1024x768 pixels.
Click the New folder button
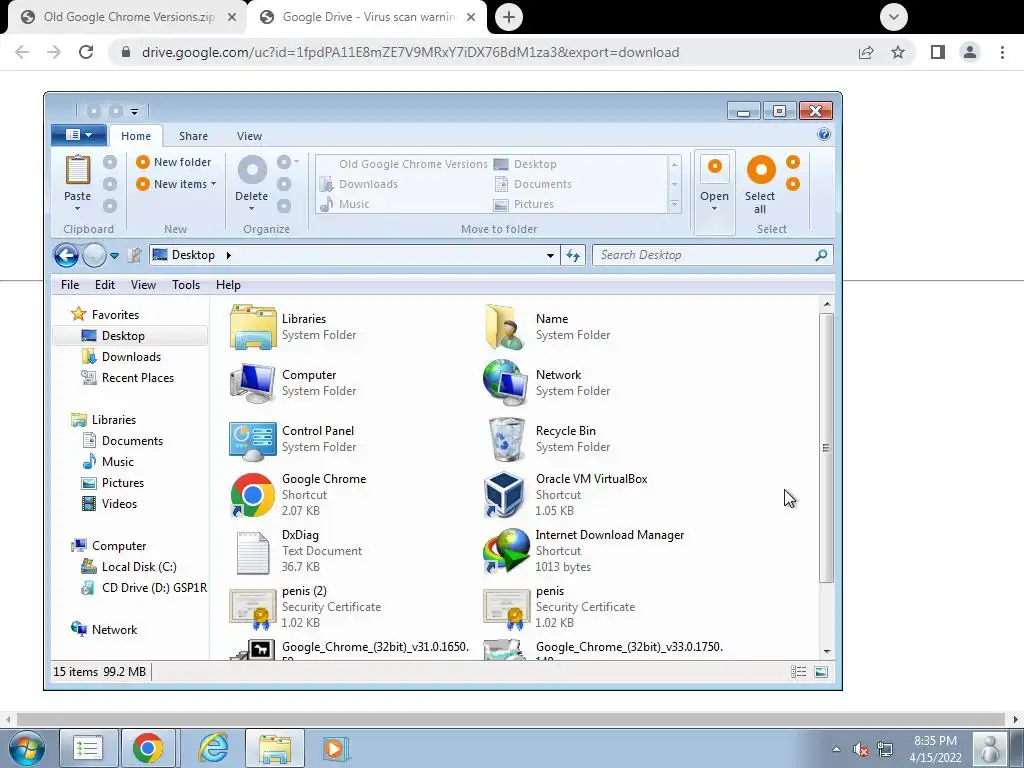coord(174,162)
